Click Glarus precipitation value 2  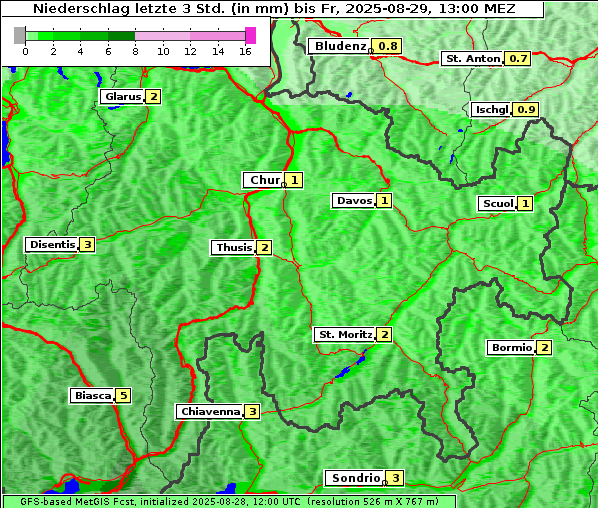pos(153,97)
